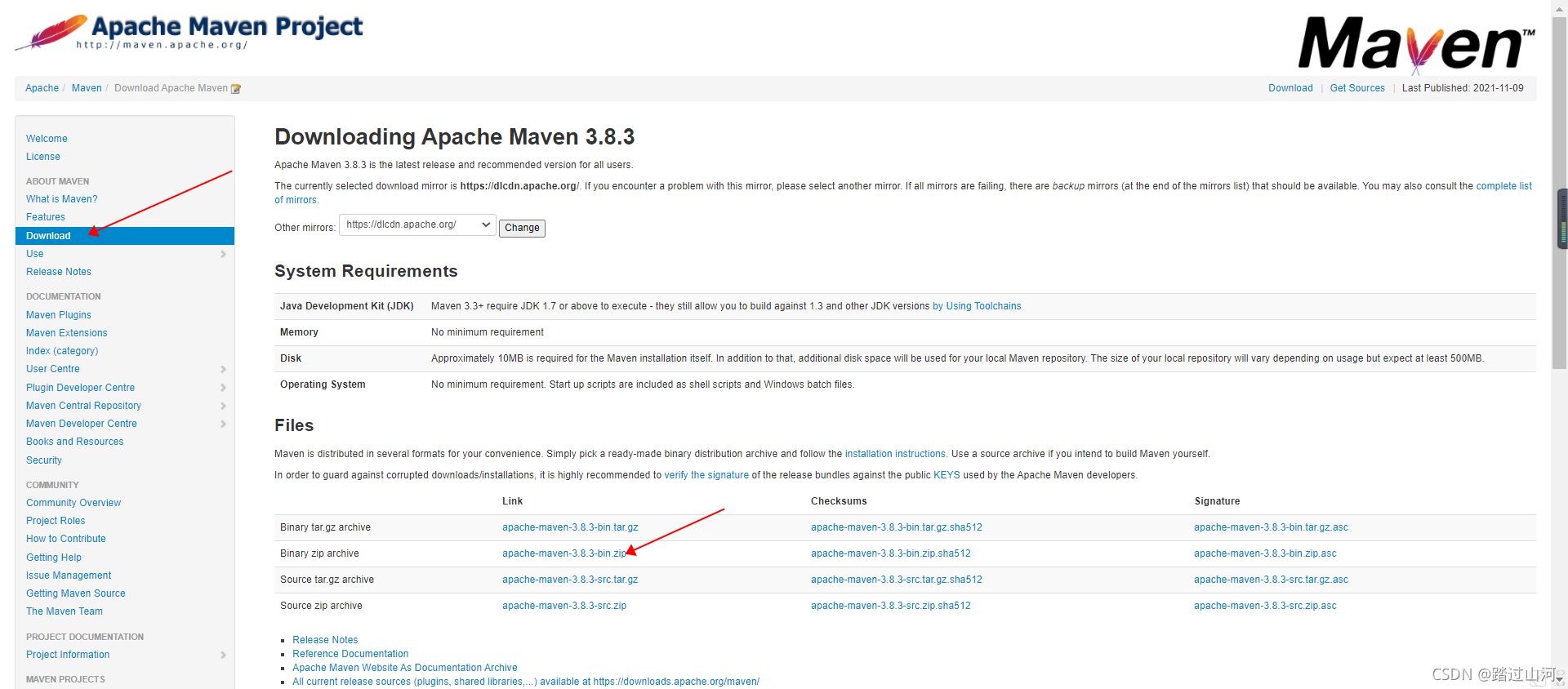
Task: Expand the Plugin Developer Centre chevron
Action: click(x=223, y=388)
